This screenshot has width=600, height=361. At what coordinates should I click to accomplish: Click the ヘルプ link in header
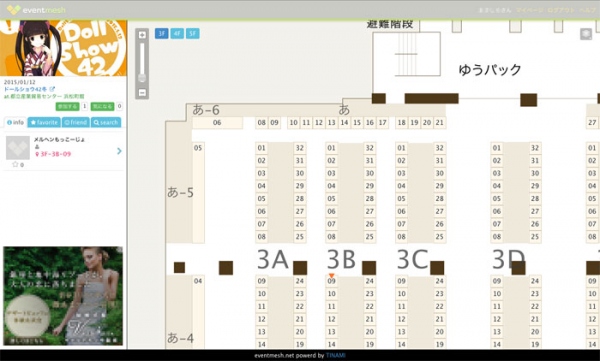point(588,10)
